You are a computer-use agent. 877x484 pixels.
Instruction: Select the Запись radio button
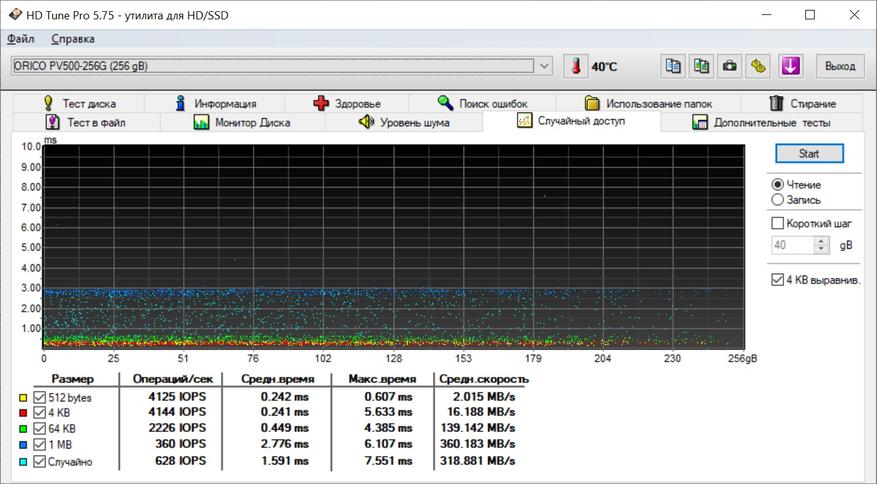pos(777,200)
